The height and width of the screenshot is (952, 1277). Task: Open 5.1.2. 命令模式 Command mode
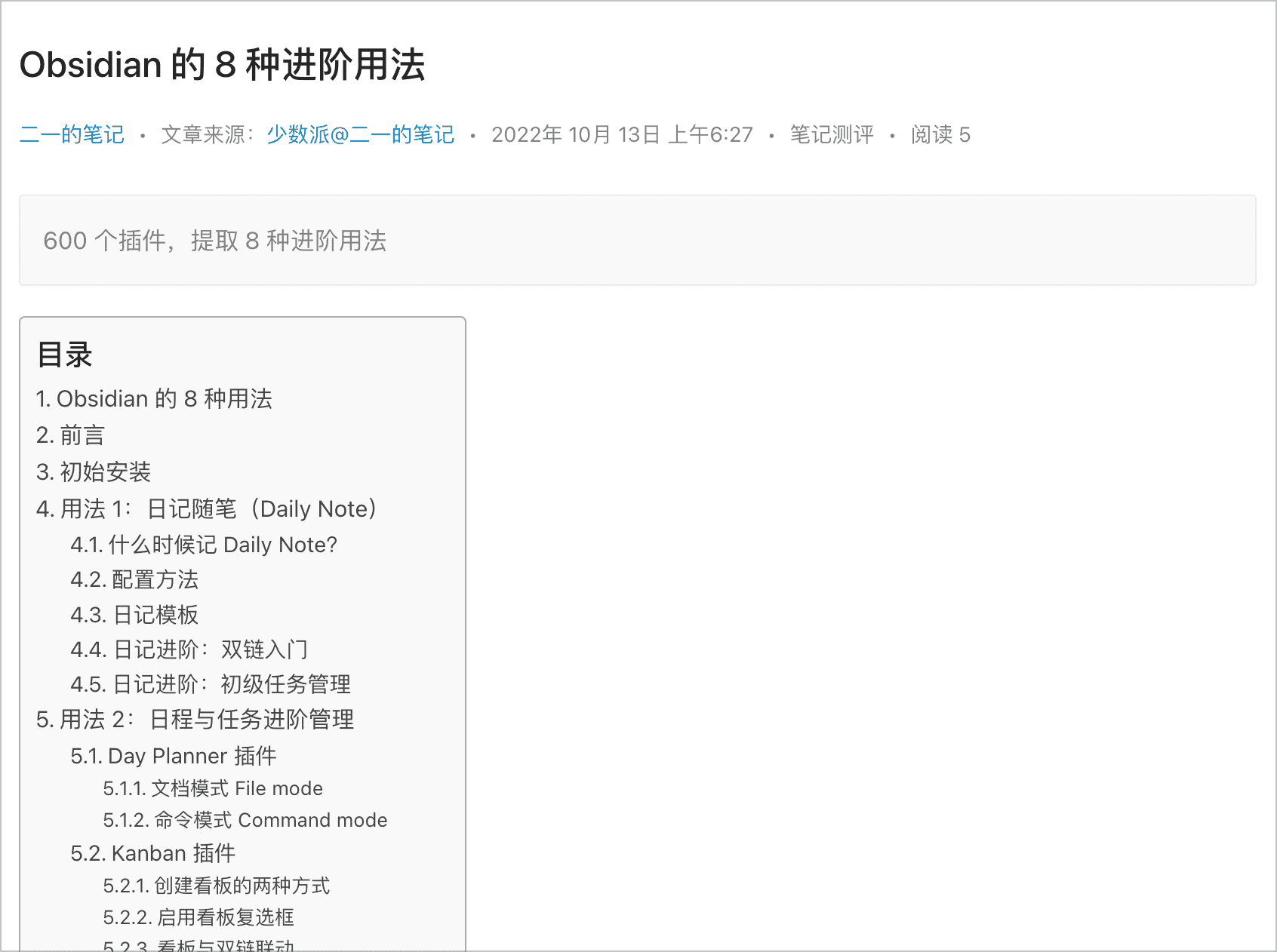point(245,820)
